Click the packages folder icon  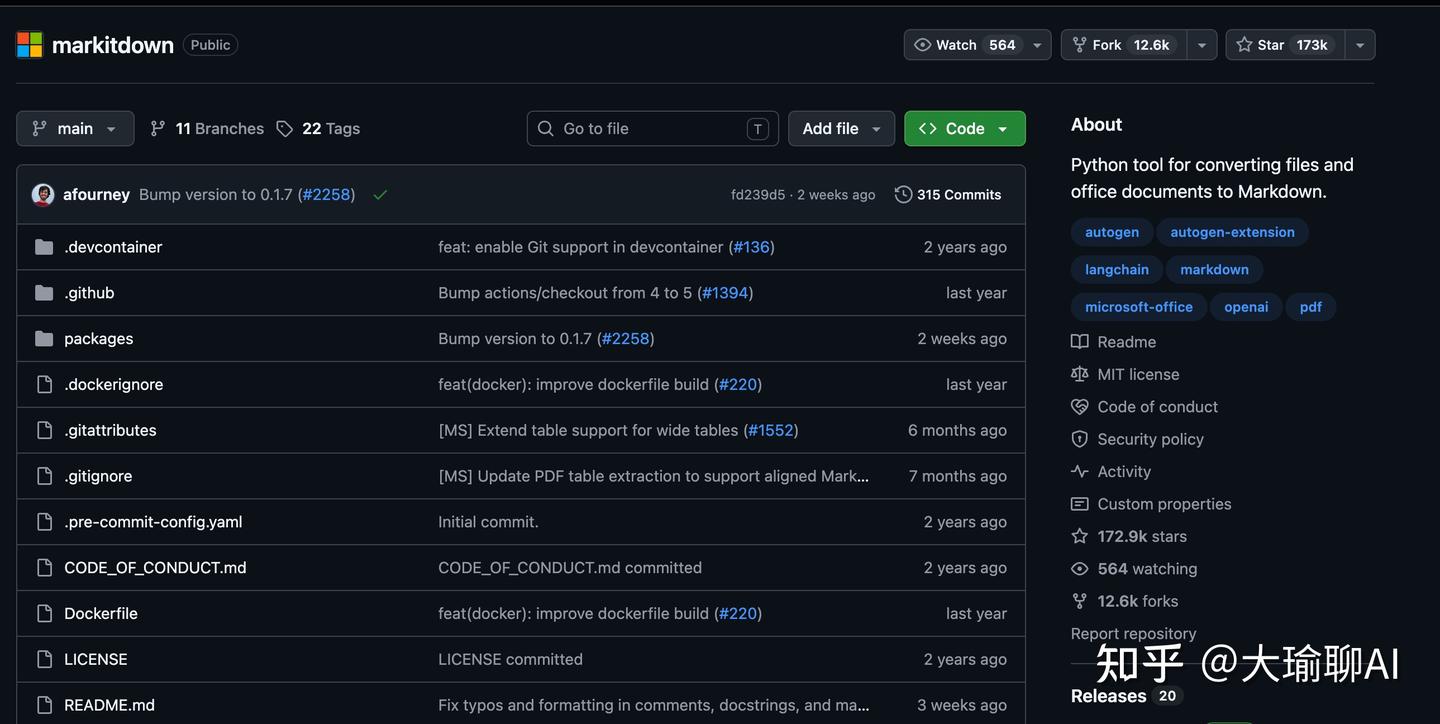click(44, 339)
